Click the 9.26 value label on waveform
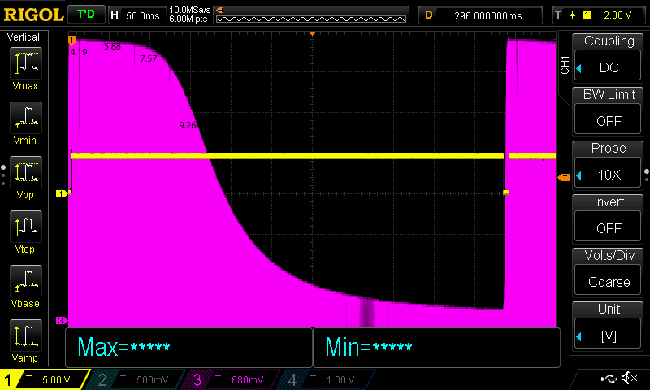 click(188, 125)
